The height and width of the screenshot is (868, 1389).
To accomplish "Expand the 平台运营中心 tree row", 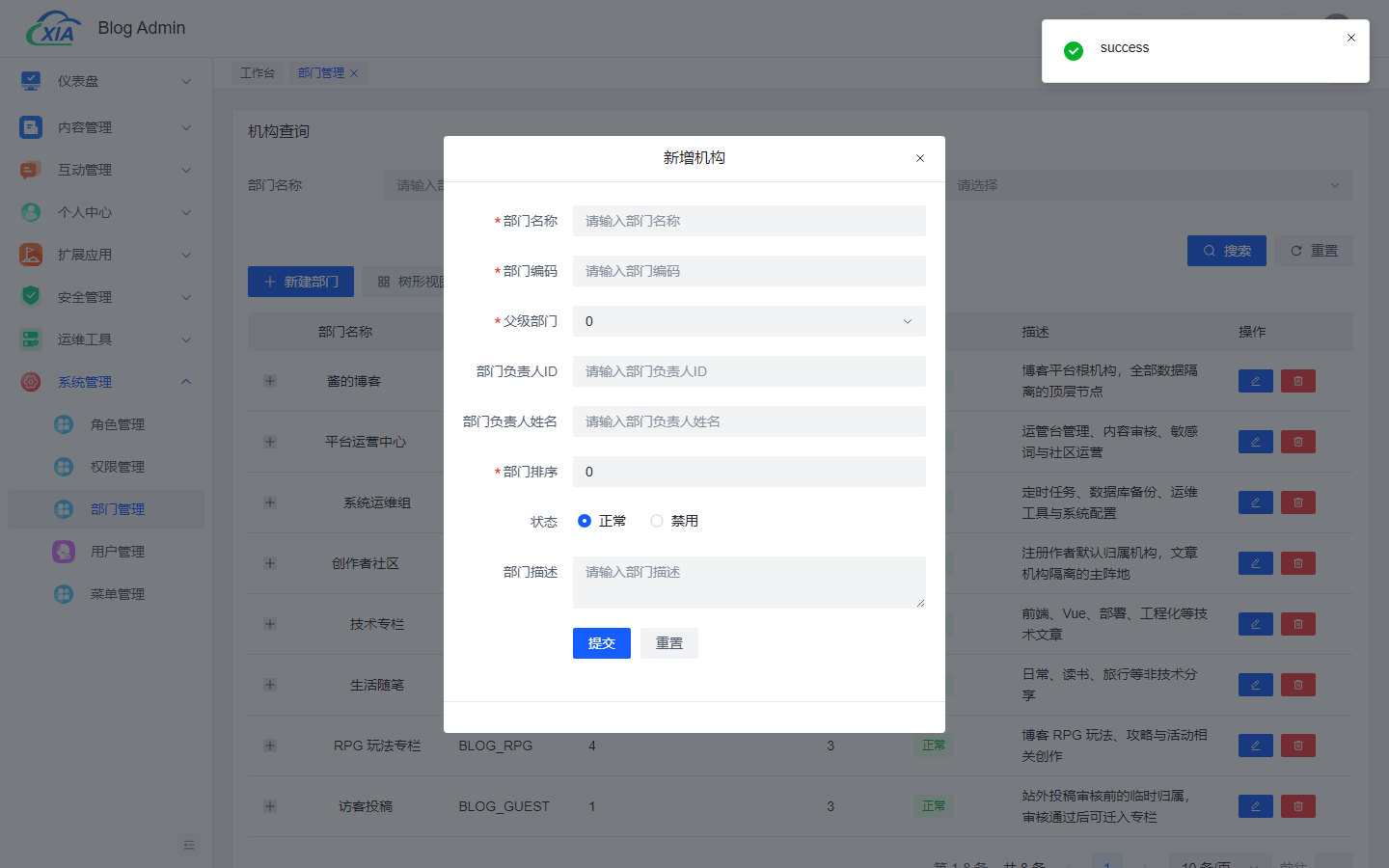I will coord(270,442).
